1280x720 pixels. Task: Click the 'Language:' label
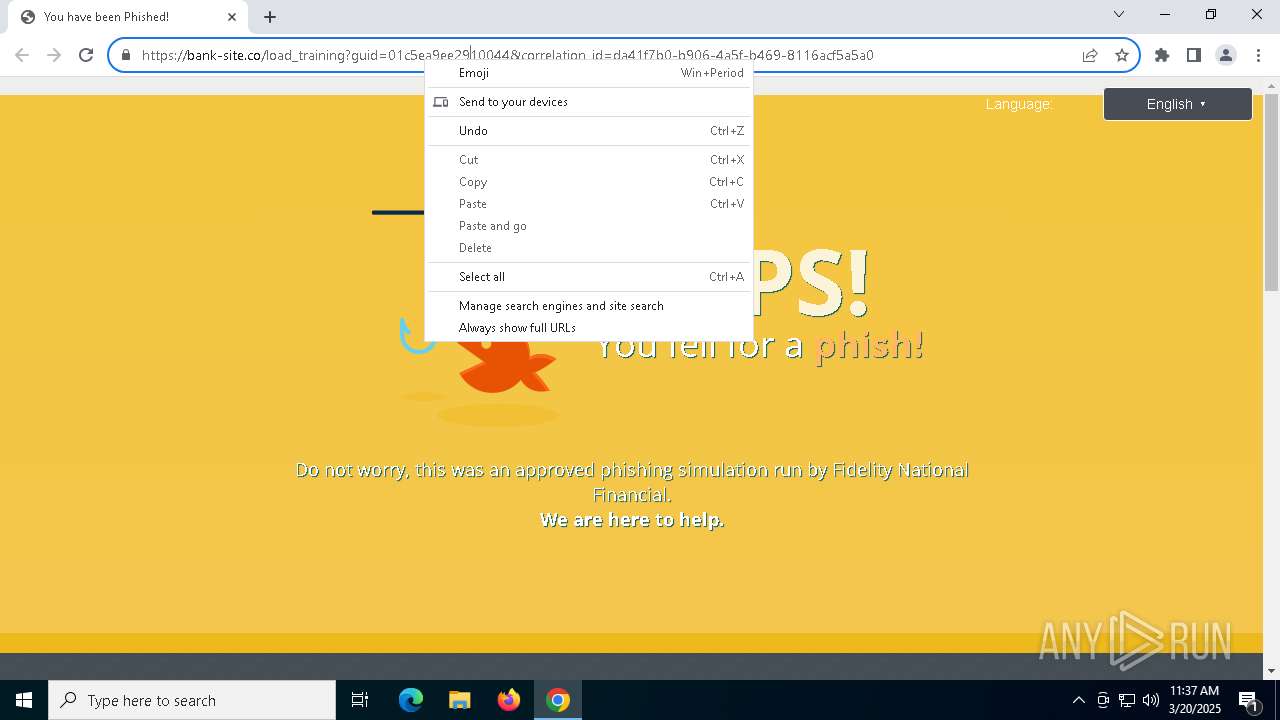coord(1019,104)
